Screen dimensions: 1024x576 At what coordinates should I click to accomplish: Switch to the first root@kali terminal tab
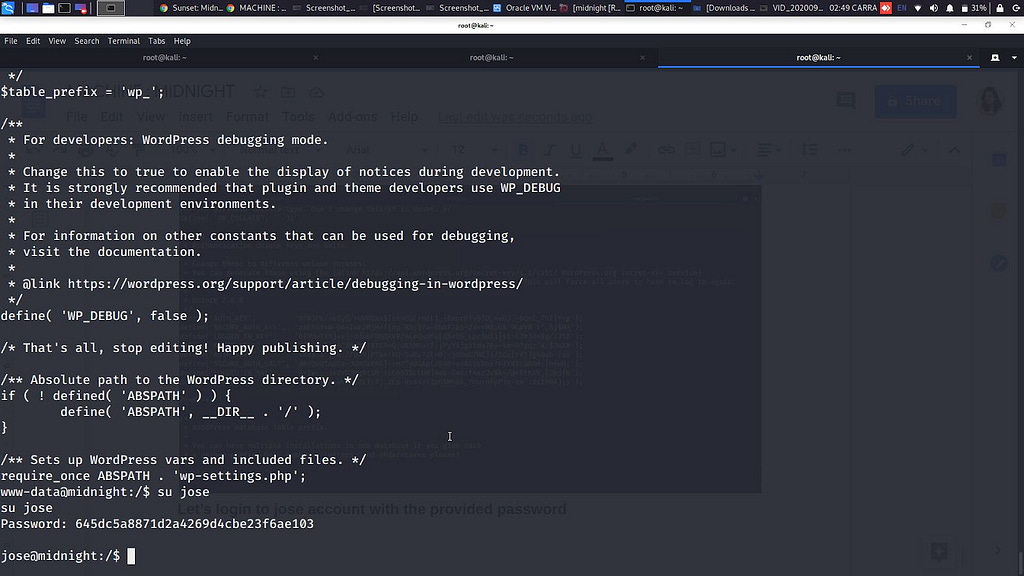pyautogui.click(x=165, y=57)
